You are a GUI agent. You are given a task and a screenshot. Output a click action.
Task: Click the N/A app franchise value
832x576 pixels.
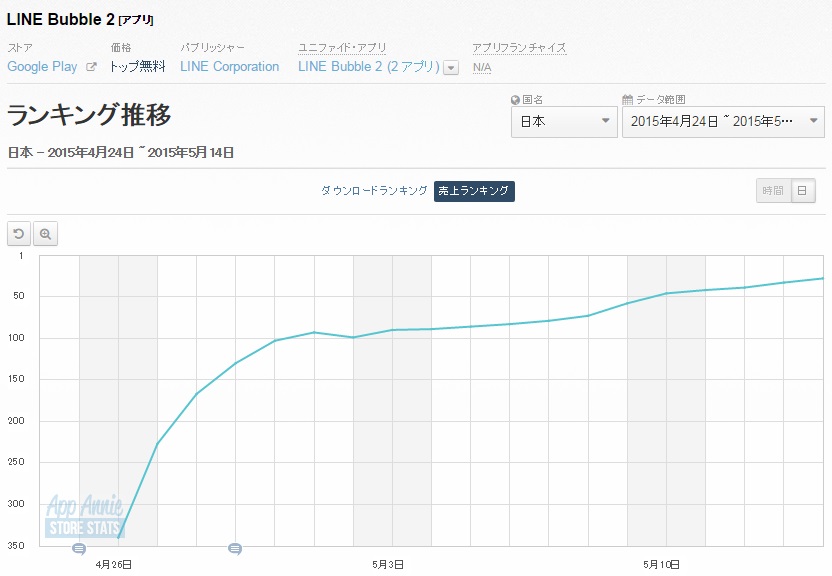(481, 67)
